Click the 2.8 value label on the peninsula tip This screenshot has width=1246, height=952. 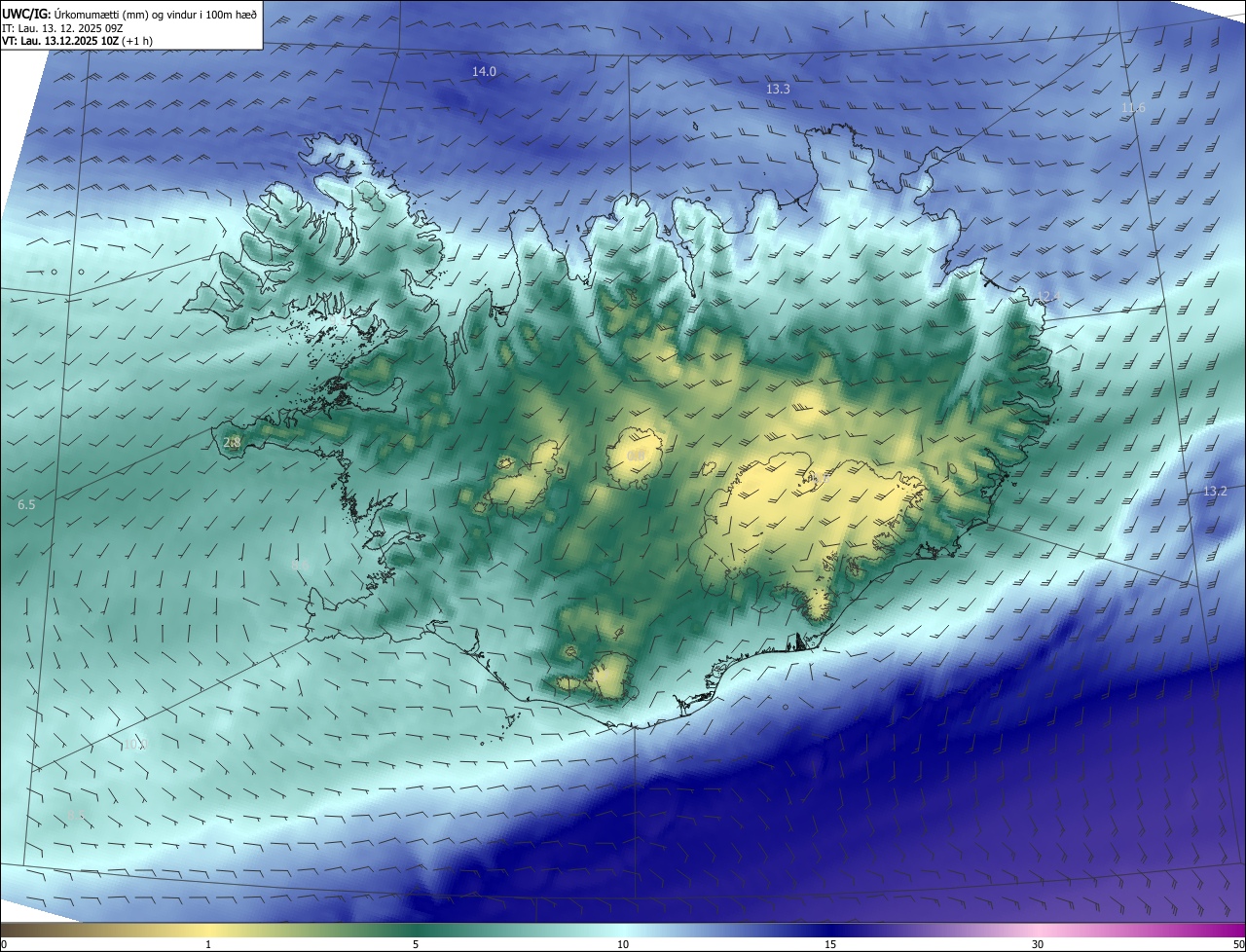(232, 443)
